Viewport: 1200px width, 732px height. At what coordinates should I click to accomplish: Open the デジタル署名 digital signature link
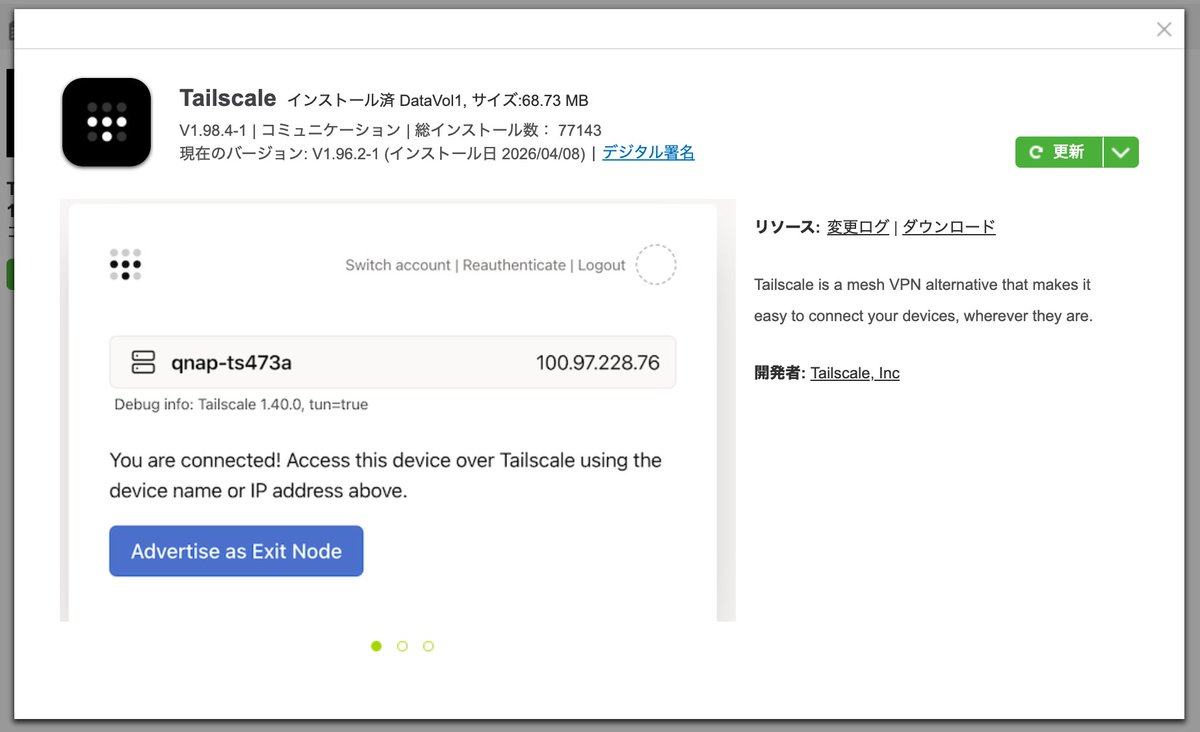[648, 153]
